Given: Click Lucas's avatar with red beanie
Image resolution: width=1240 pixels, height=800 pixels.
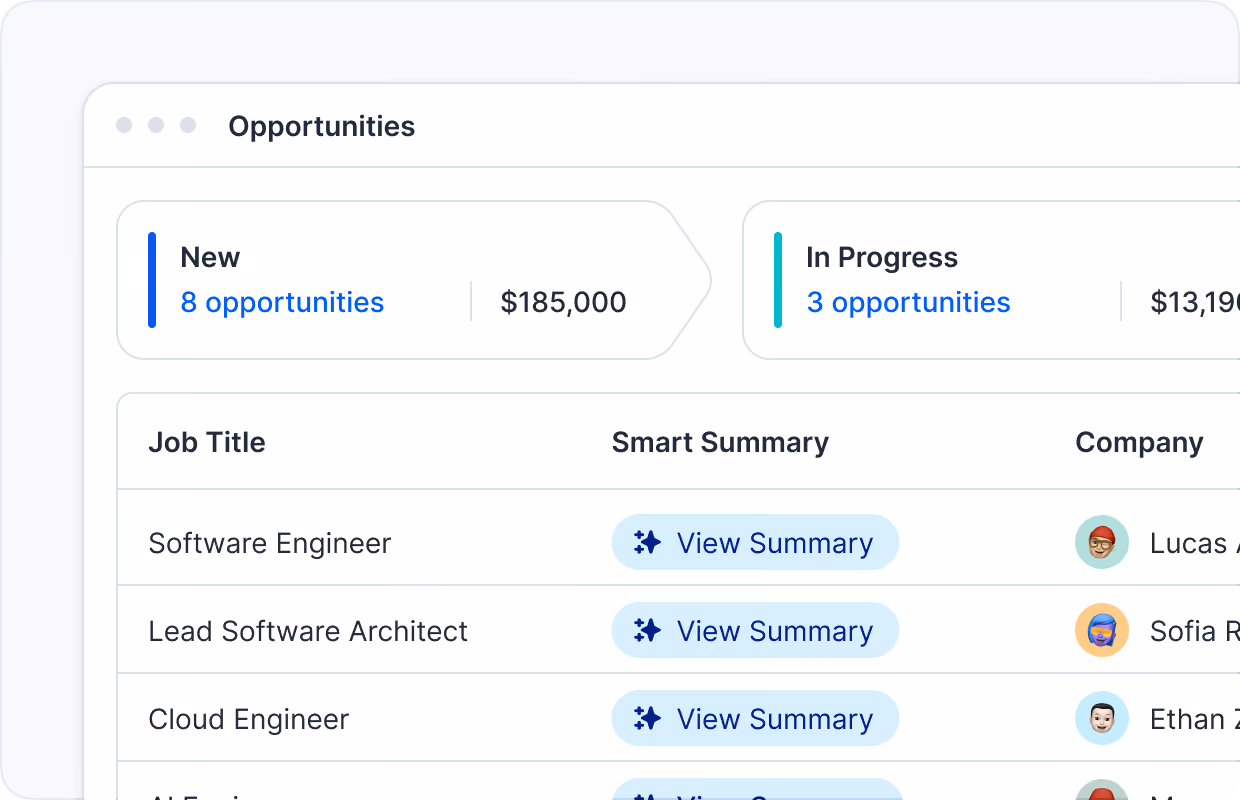Looking at the screenshot, I should (1102, 543).
